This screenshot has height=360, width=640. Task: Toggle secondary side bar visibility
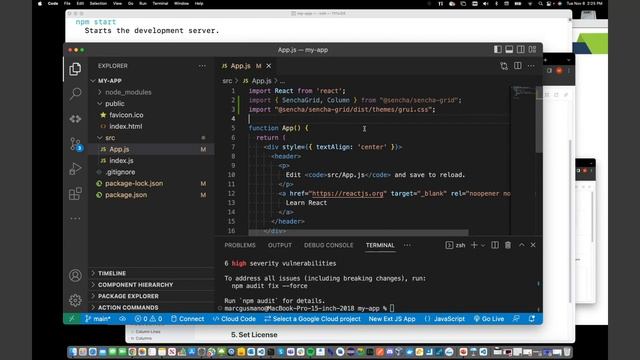pyautogui.click(x=520, y=49)
